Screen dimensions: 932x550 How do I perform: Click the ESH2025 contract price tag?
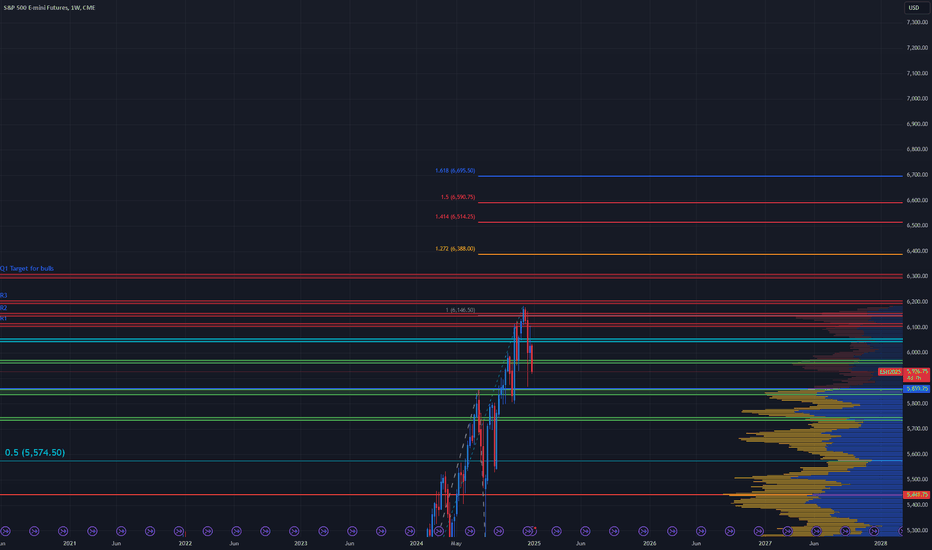(x=890, y=372)
